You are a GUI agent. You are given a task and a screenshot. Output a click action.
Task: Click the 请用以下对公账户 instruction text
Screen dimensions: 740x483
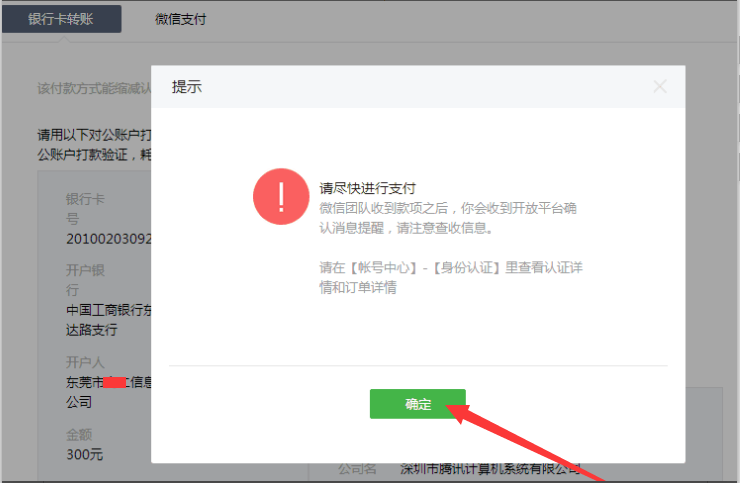(x=93, y=134)
